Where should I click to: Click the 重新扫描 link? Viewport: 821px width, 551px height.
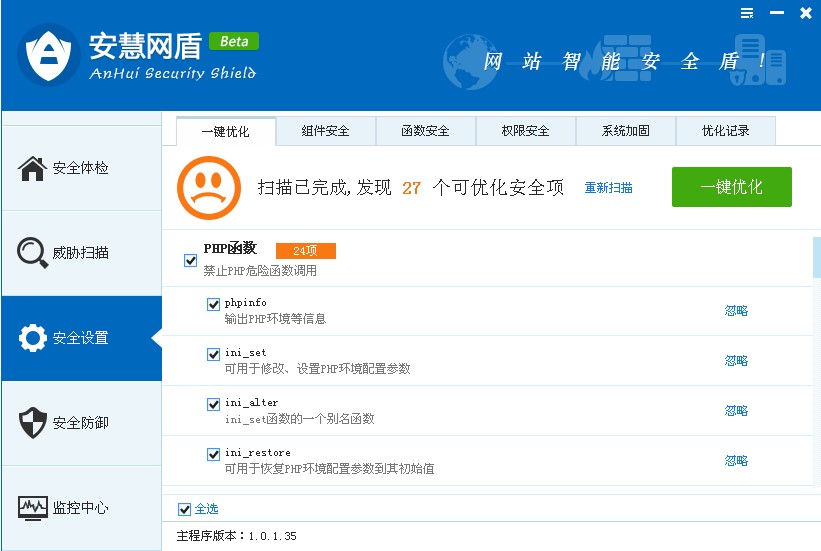(608, 188)
